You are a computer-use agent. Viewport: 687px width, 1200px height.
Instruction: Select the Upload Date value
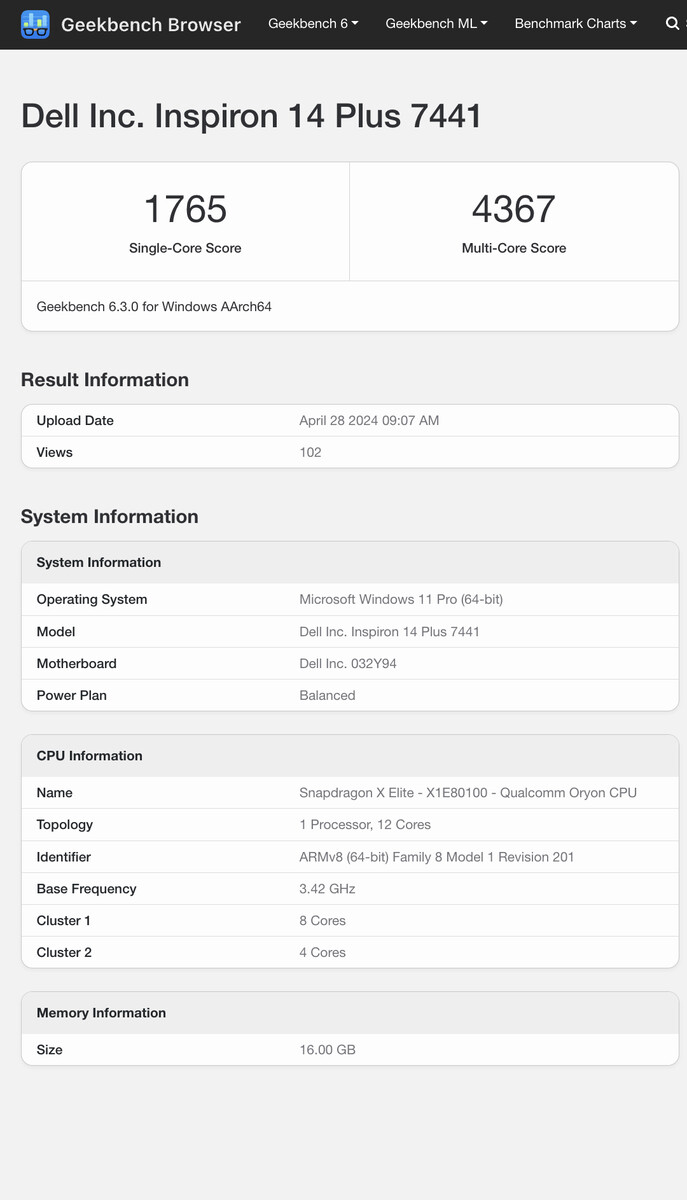[369, 420]
